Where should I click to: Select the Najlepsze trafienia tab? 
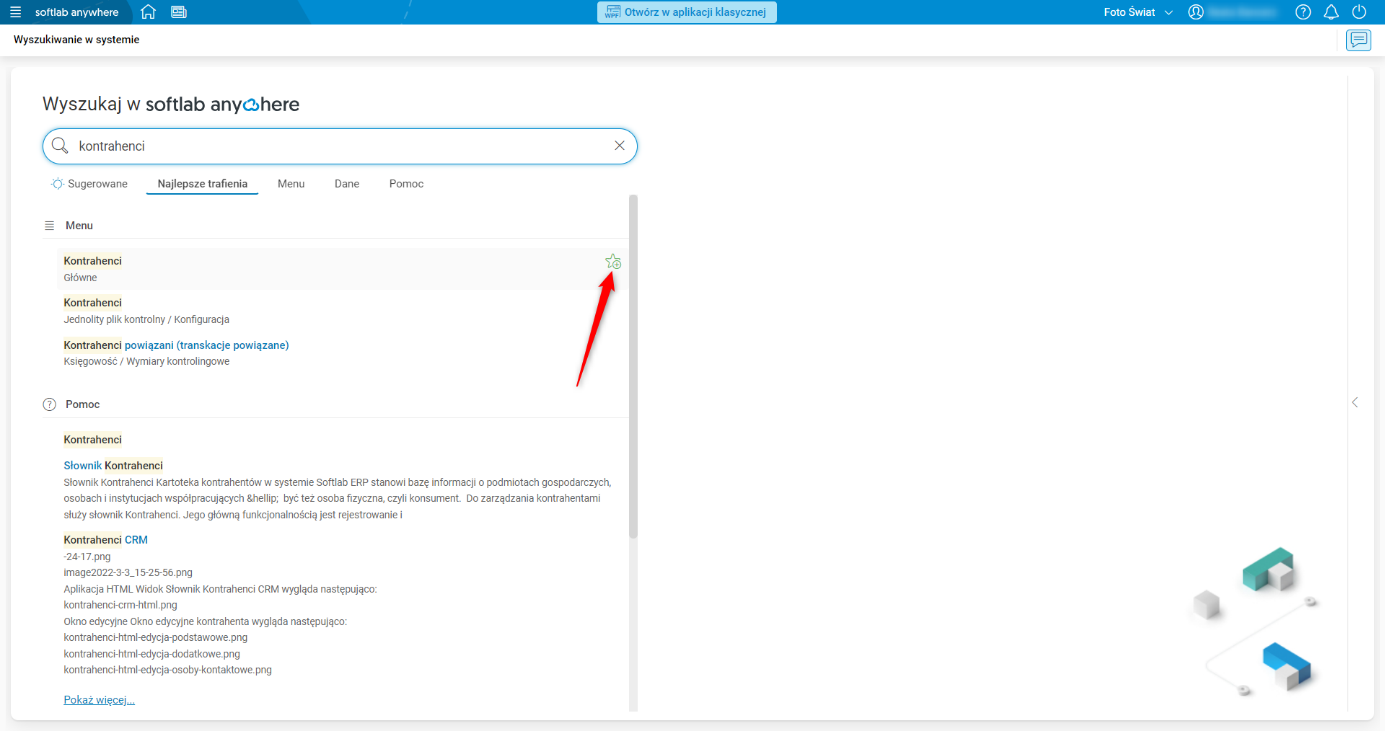(202, 184)
